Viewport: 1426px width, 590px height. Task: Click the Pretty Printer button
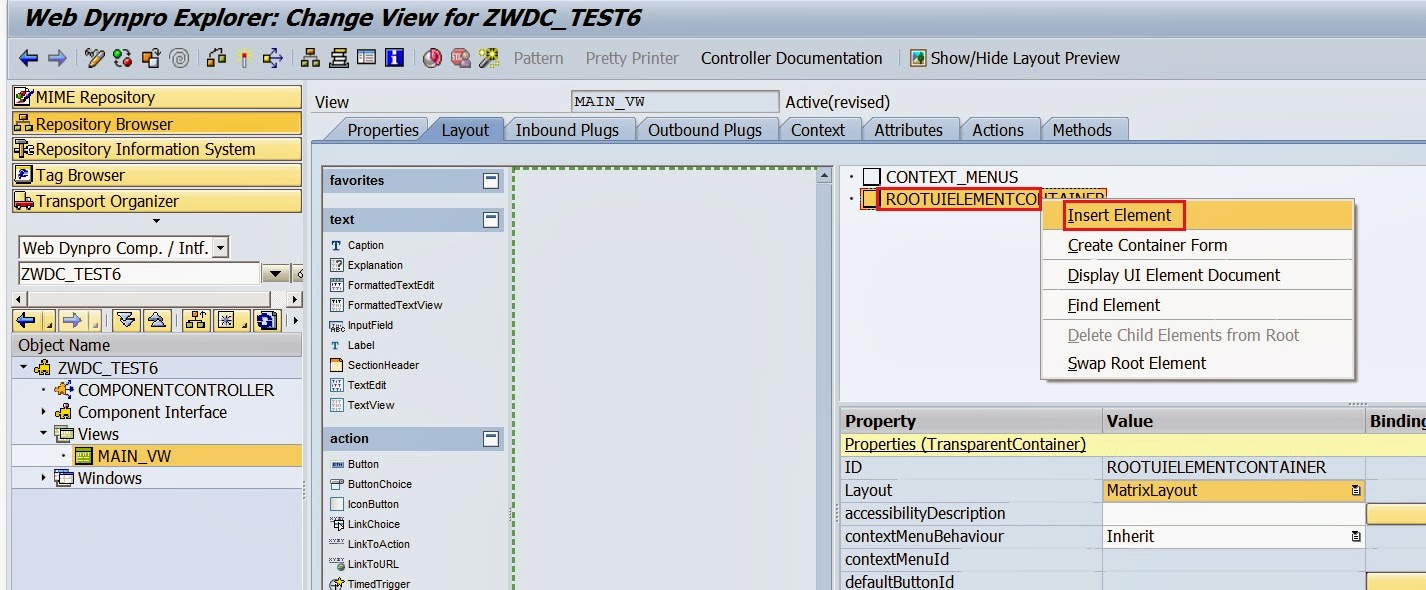tap(632, 58)
